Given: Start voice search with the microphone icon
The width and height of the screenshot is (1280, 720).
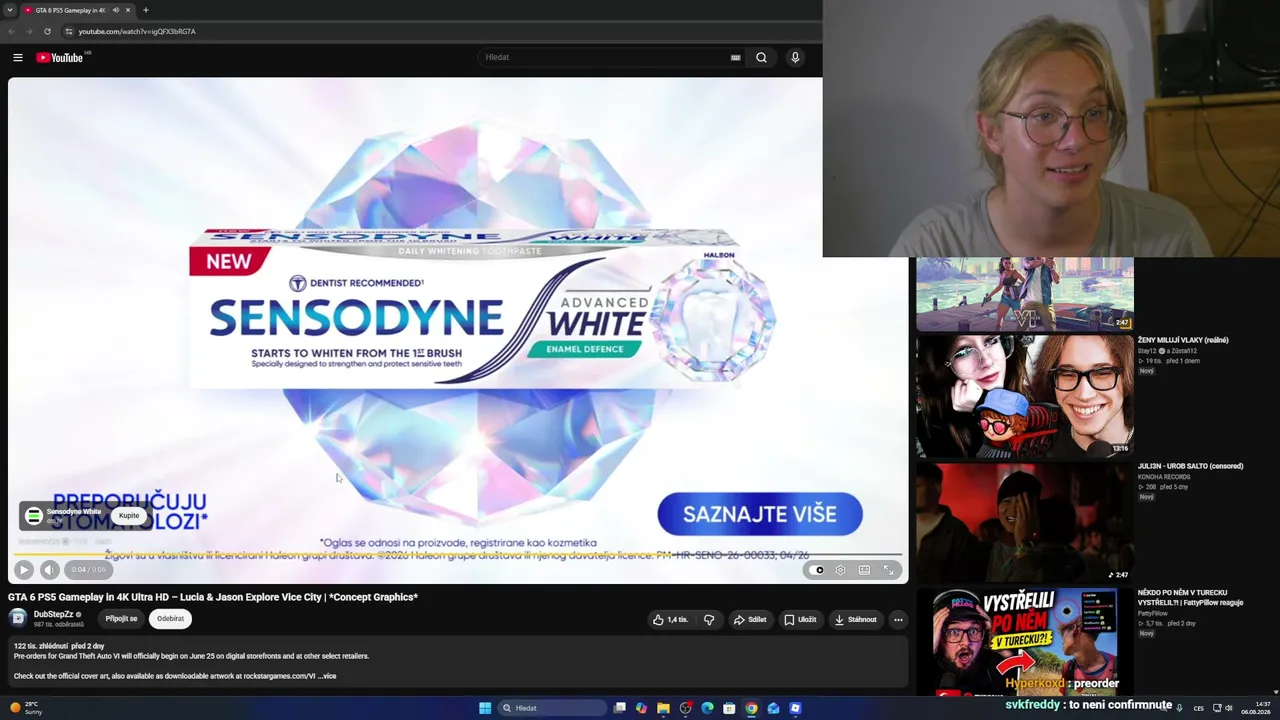Looking at the screenshot, I should pos(795,58).
